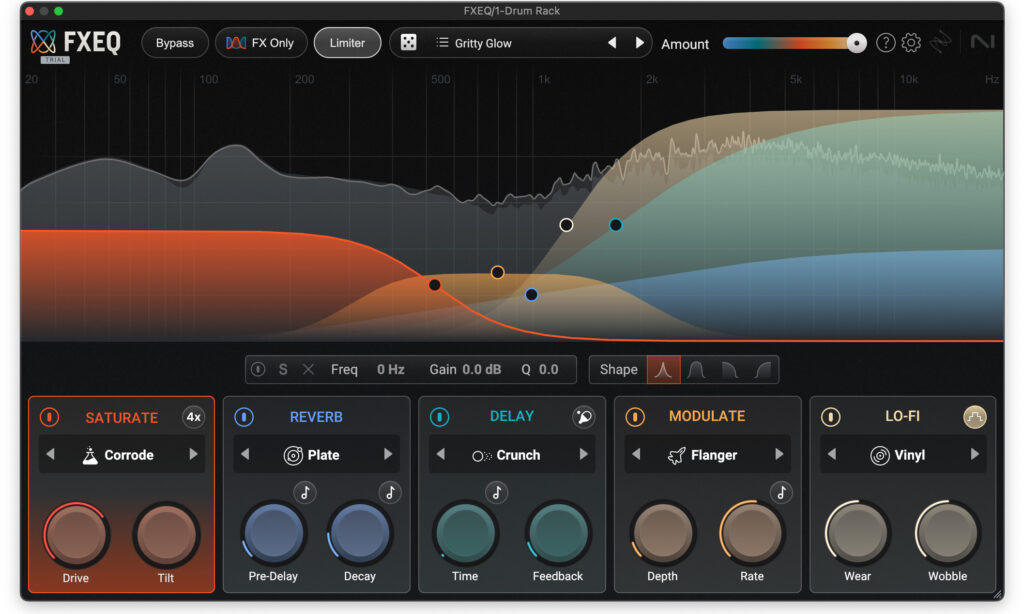Select the low-cut shelf shape icon
The image size is (1024, 614).
pyautogui.click(x=761, y=370)
